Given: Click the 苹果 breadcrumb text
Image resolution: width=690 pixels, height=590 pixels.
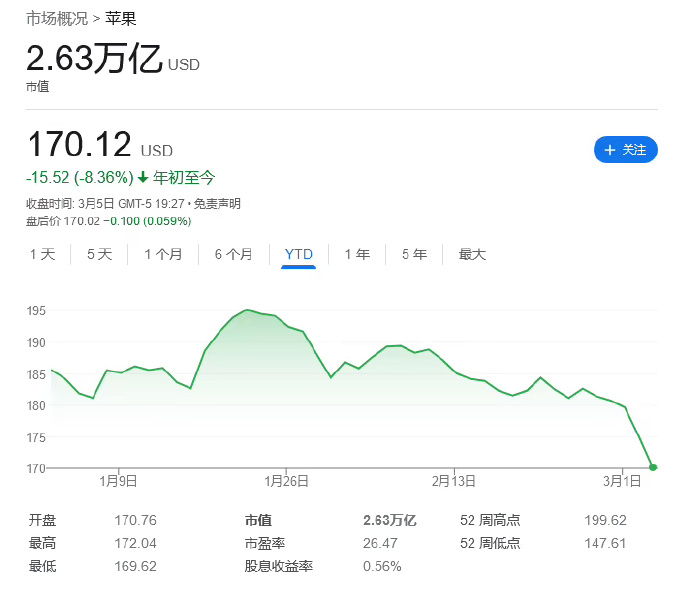Looking at the screenshot, I should pos(121,19).
